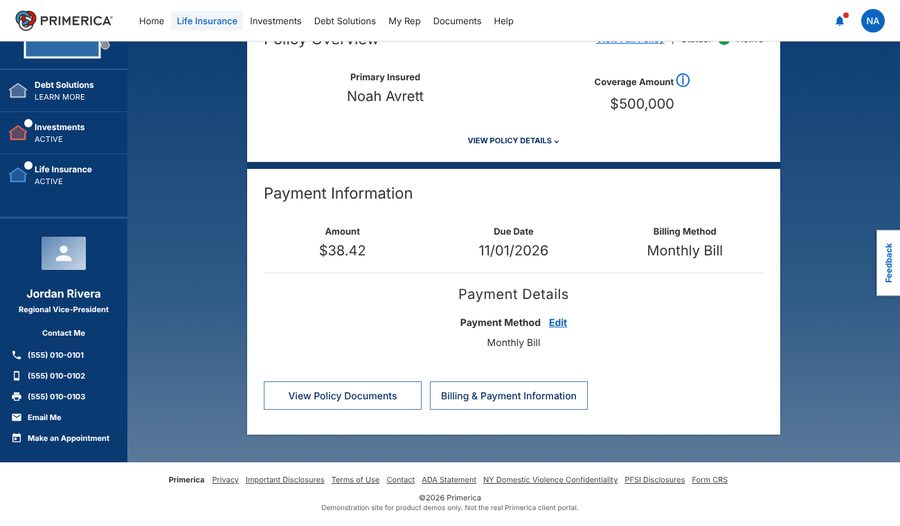Viewport: 900px width, 526px height.
Task: Click the phone icon beside (555) 010-0101
Action: 17,355
